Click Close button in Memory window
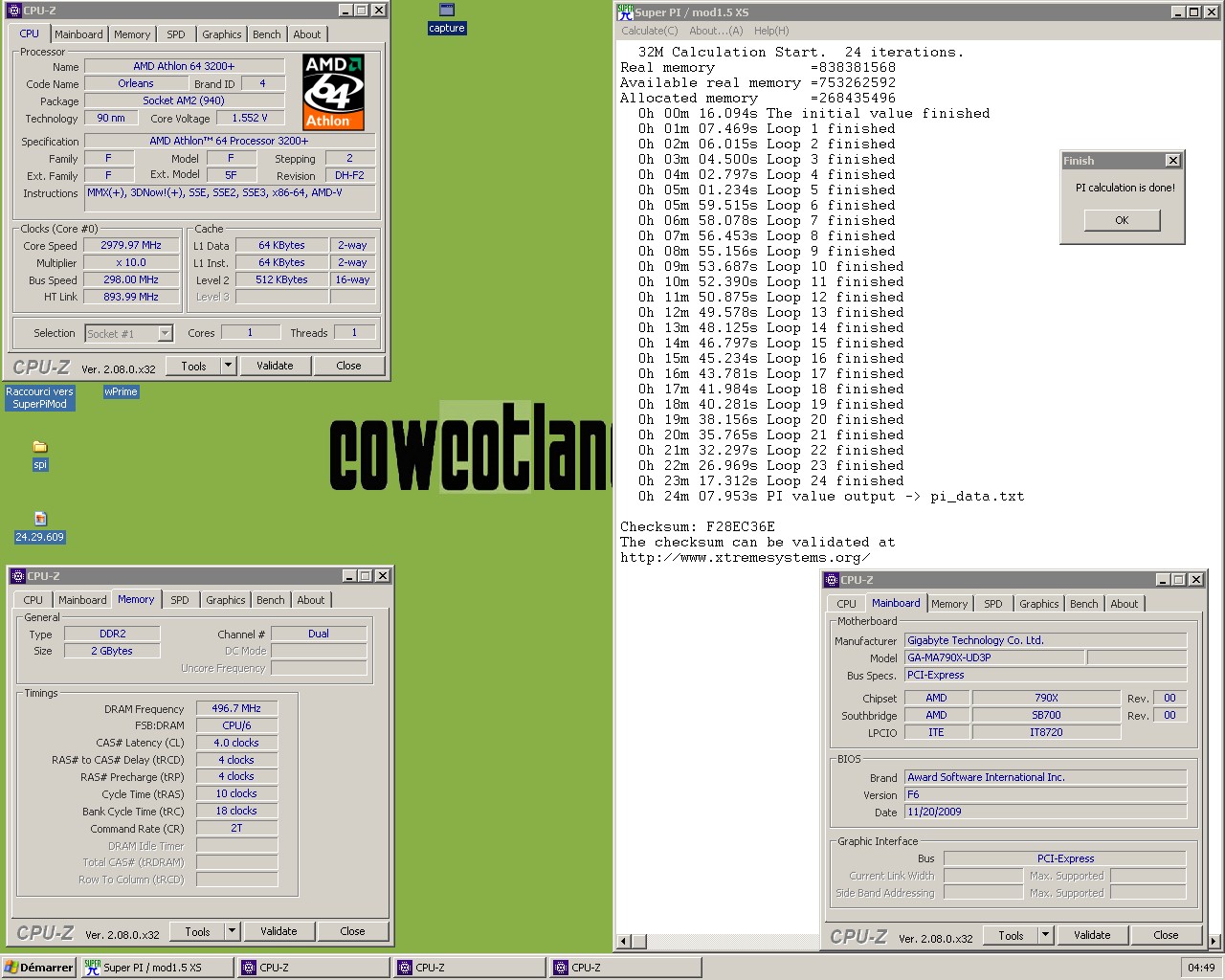The image size is (1225, 980). pyautogui.click(x=352, y=931)
